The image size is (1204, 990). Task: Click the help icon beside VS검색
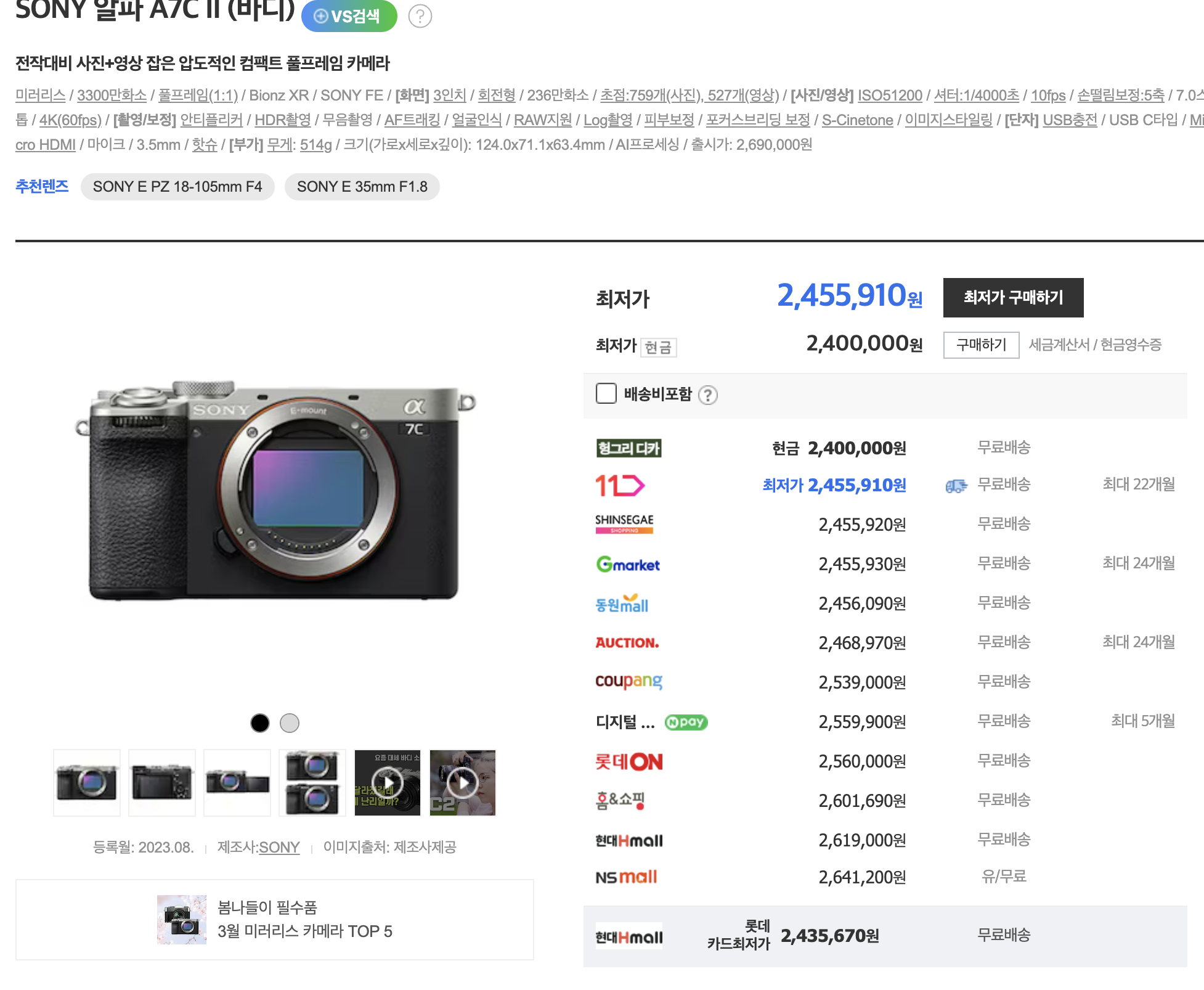pyautogui.click(x=420, y=16)
